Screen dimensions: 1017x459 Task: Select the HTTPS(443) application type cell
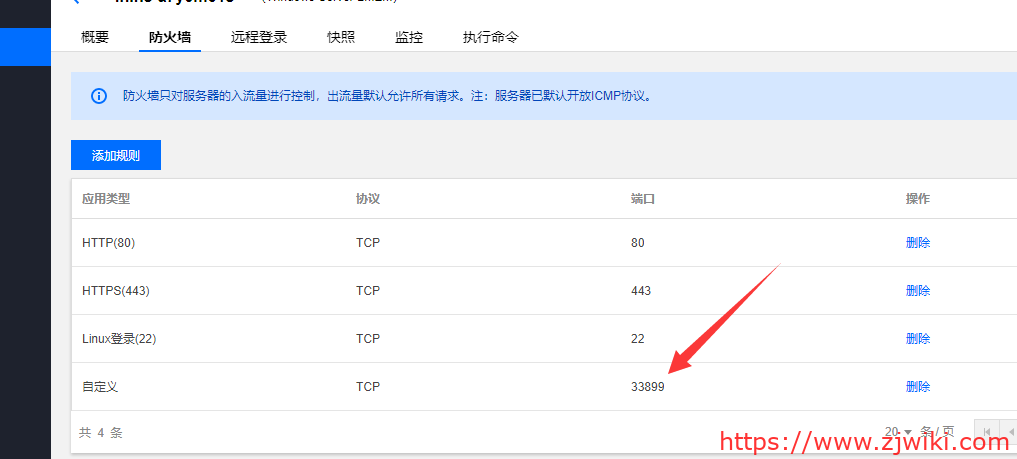click(115, 291)
